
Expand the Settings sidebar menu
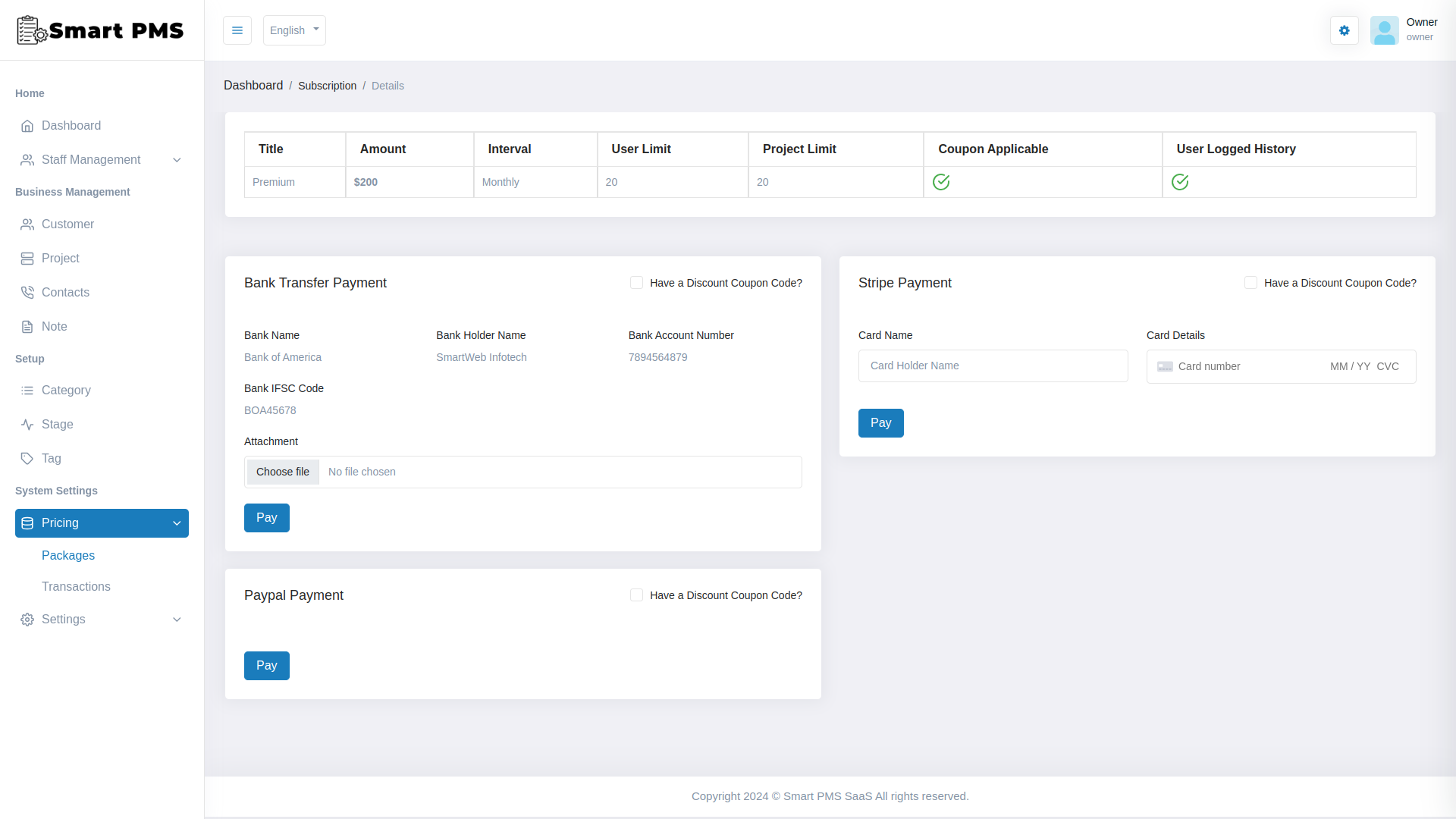[101, 620]
